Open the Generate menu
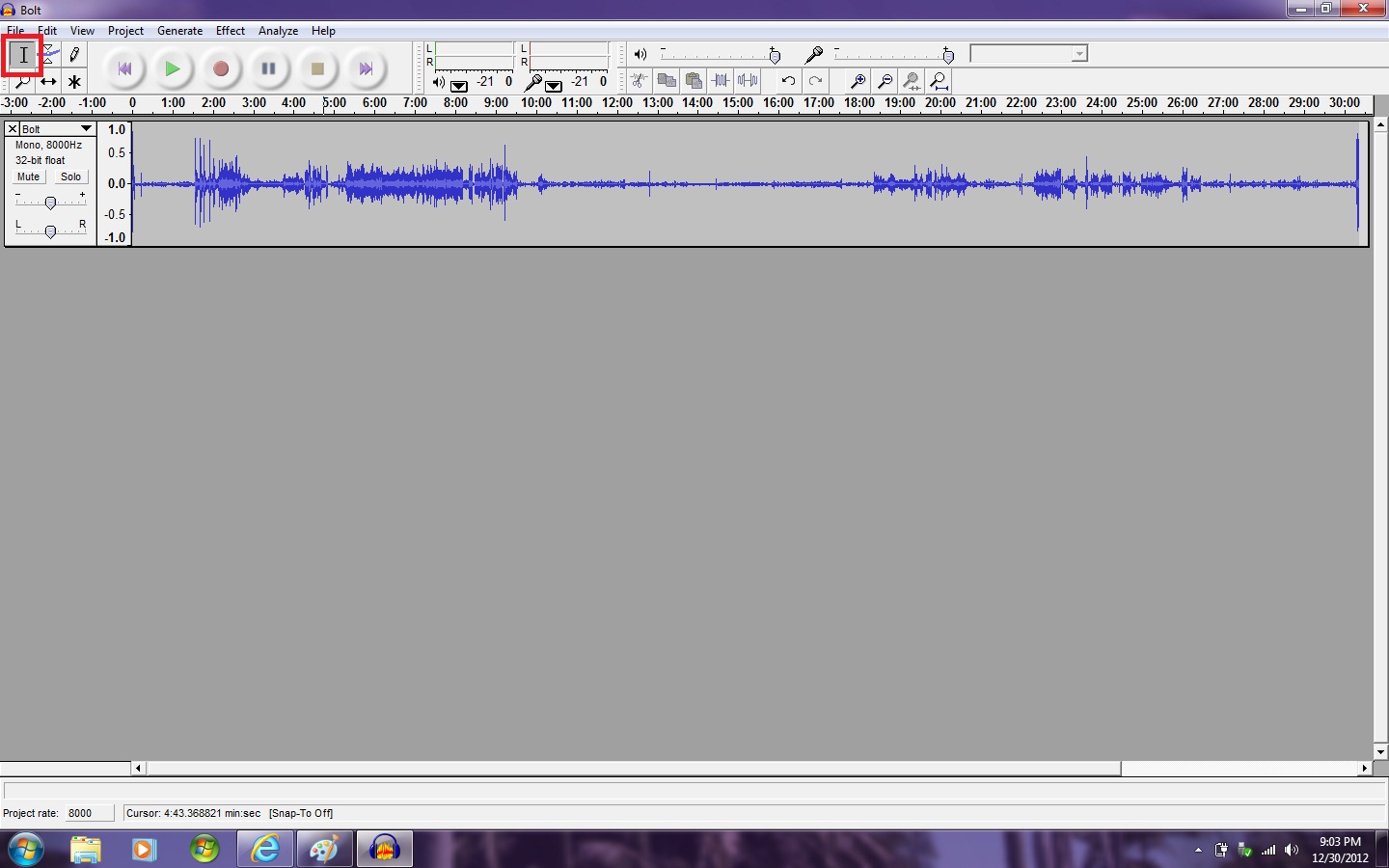The image size is (1389, 868). pyautogui.click(x=179, y=31)
